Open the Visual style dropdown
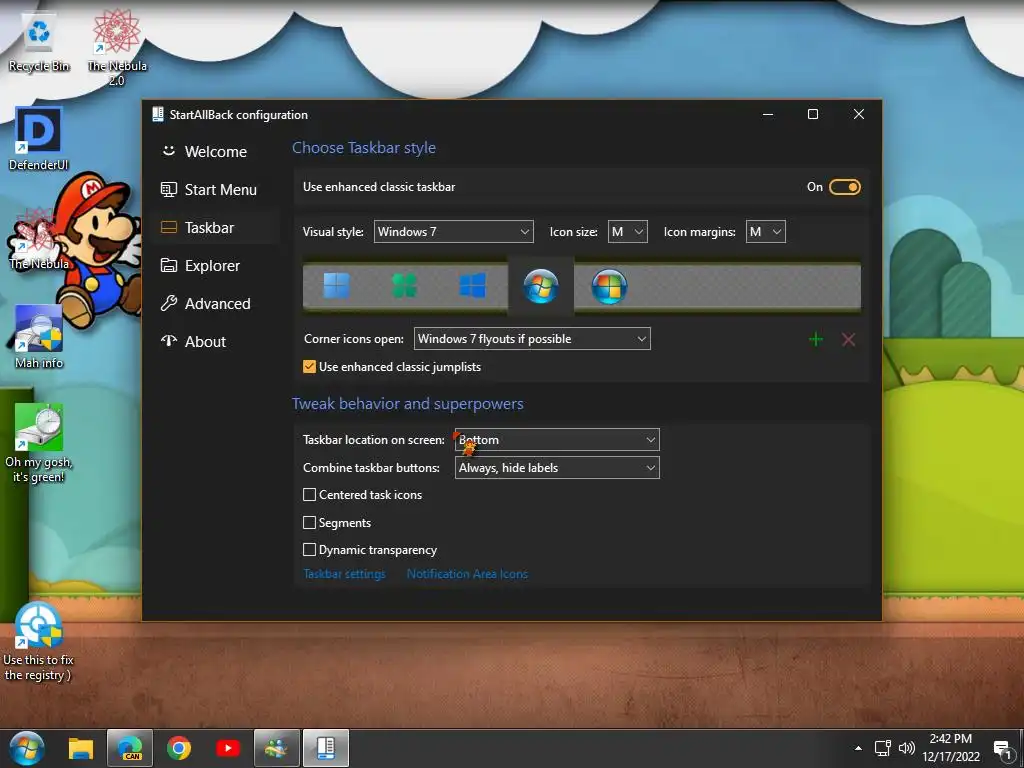The height and width of the screenshot is (768, 1024). click(453, 232)
